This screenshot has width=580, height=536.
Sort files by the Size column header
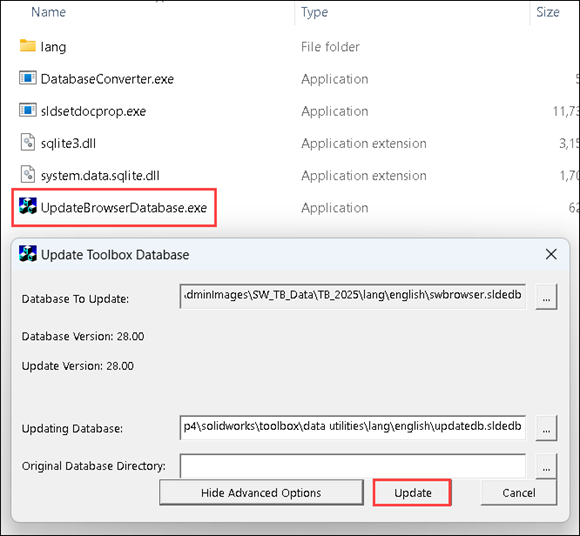point(548,12)
